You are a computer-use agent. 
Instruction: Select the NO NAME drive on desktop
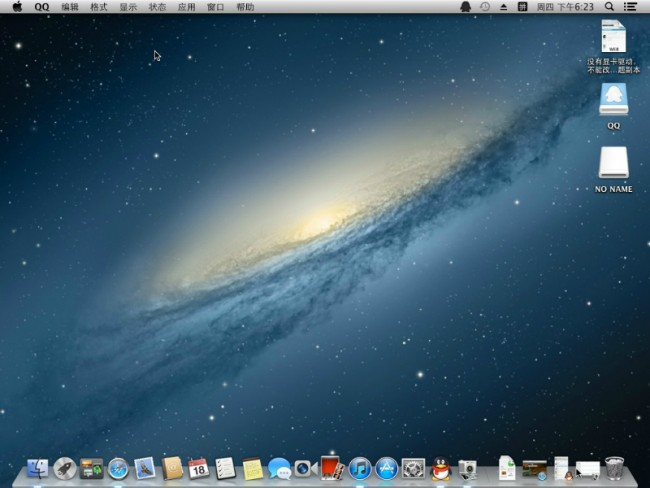click(x=613, y=164)
